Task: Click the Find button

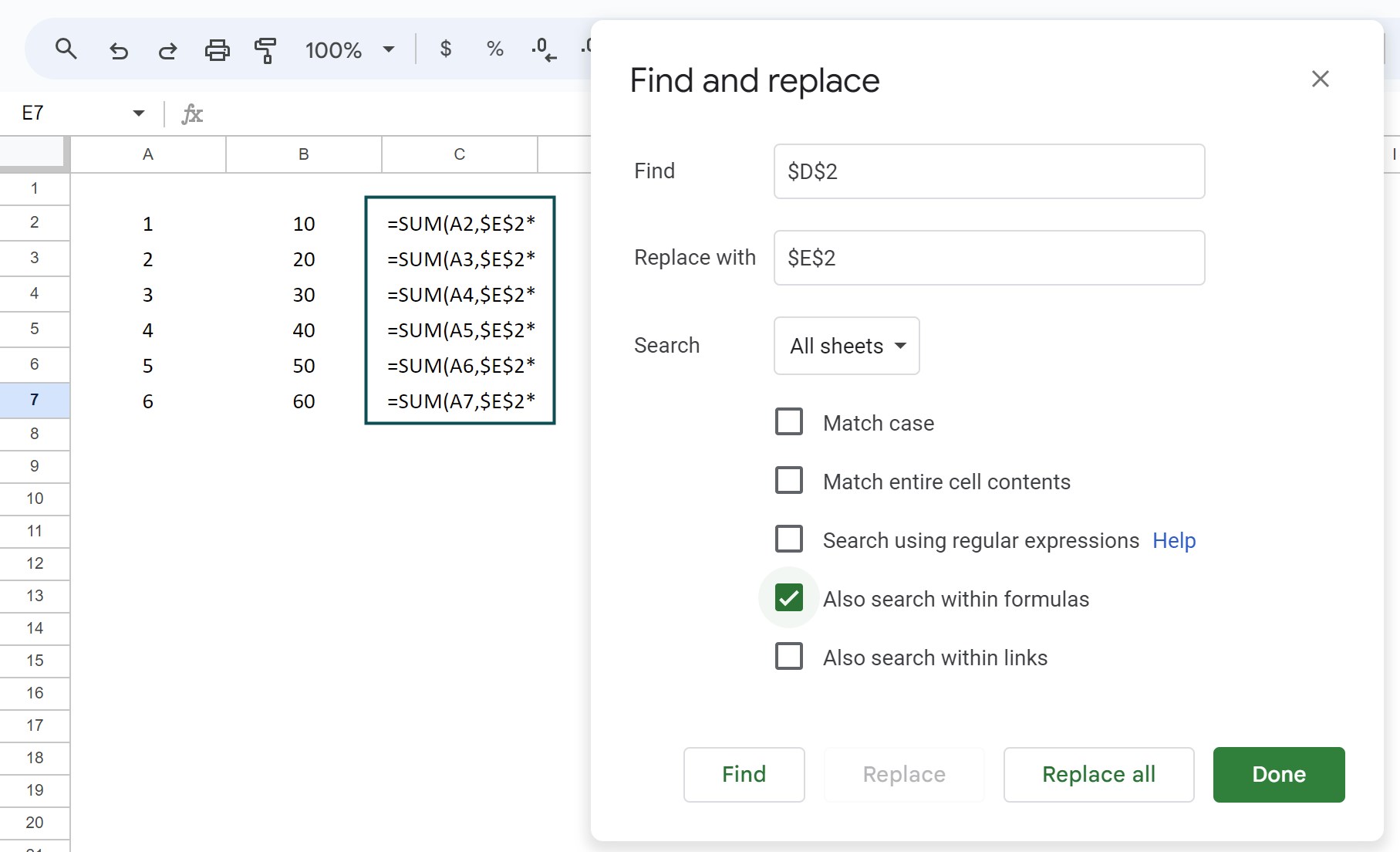Action: pos(744,774)
